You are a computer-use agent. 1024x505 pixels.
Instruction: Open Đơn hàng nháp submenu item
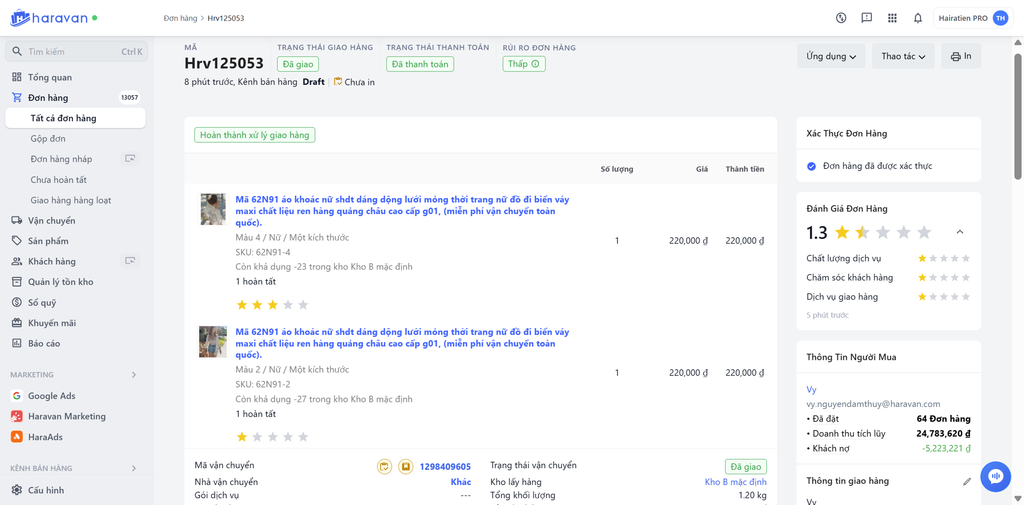pyautogui.click(x=61, y=159)
